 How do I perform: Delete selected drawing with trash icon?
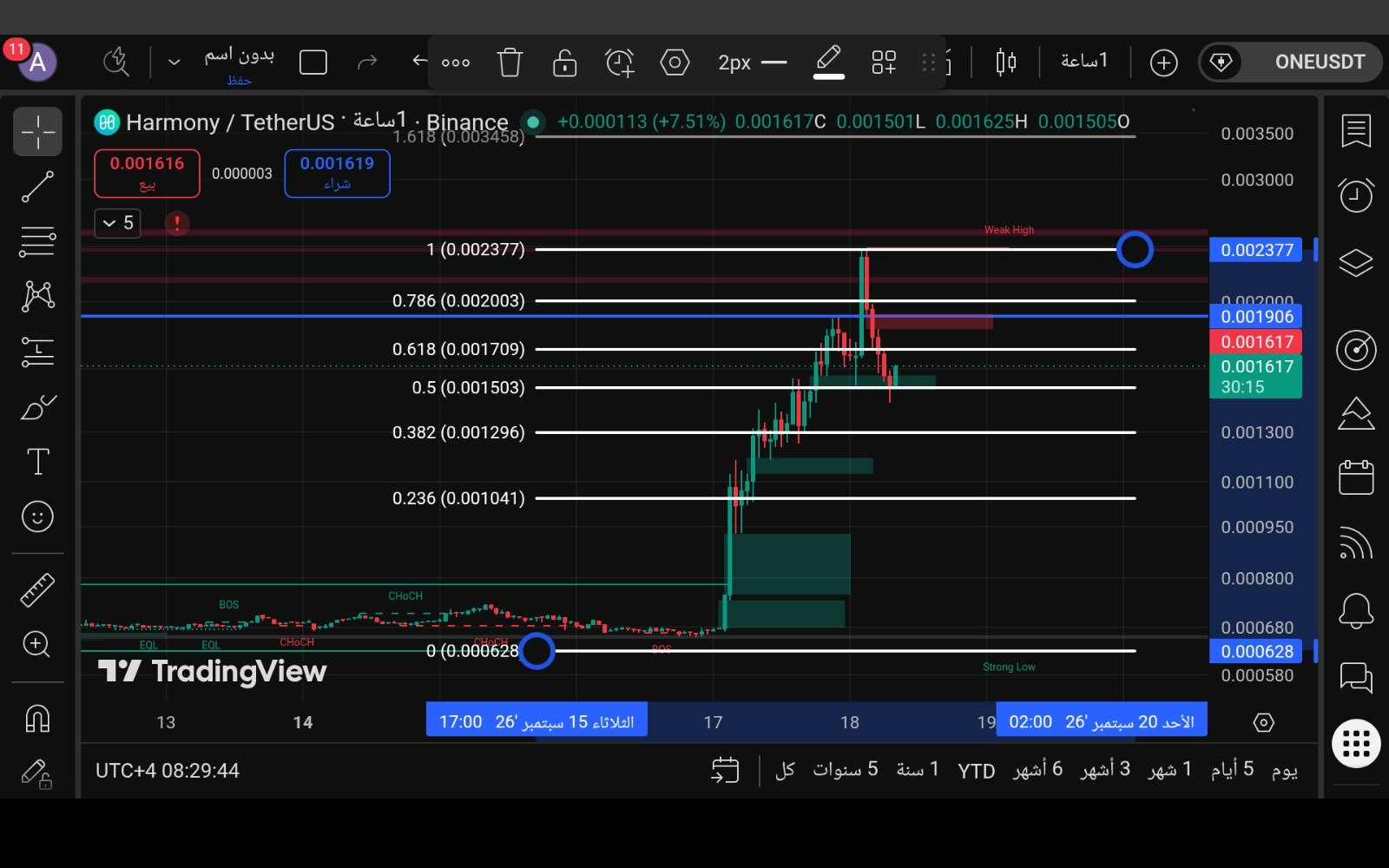[x=510, y=62]
